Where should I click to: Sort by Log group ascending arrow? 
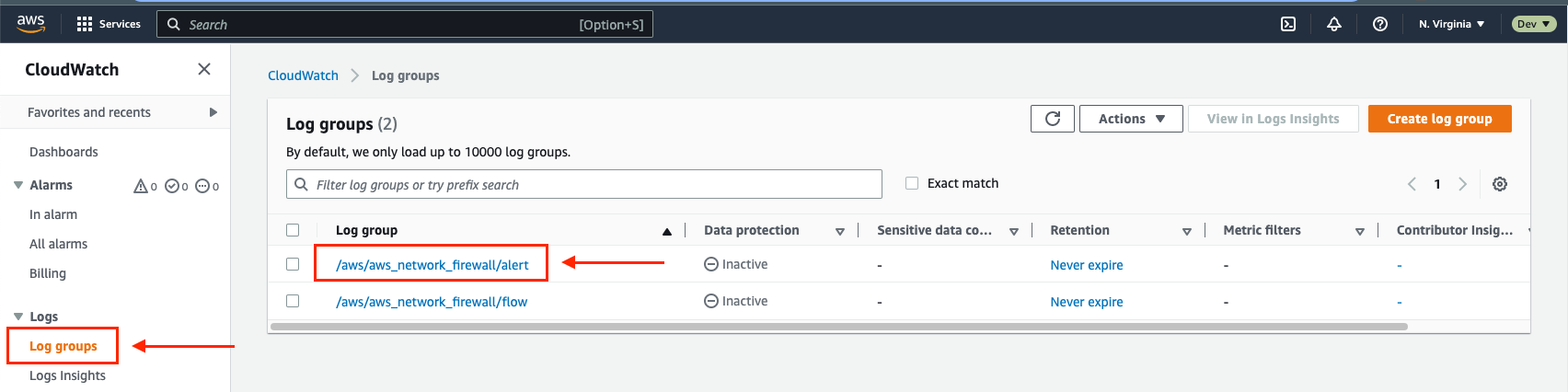point(667,232)
